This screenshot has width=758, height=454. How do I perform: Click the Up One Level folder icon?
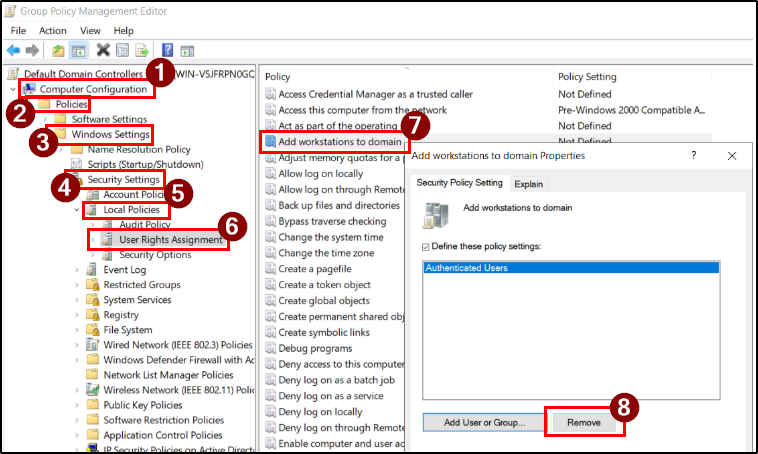[60, 50]
